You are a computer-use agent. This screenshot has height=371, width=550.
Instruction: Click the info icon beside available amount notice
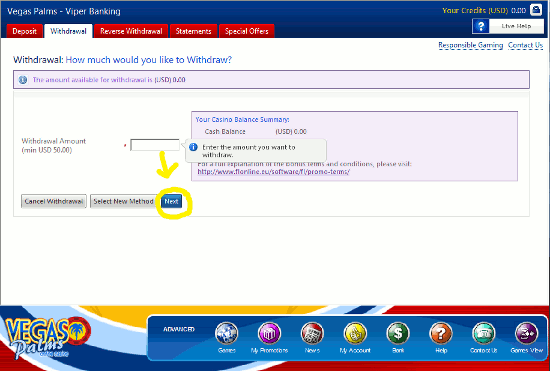[x=23, y=80]
